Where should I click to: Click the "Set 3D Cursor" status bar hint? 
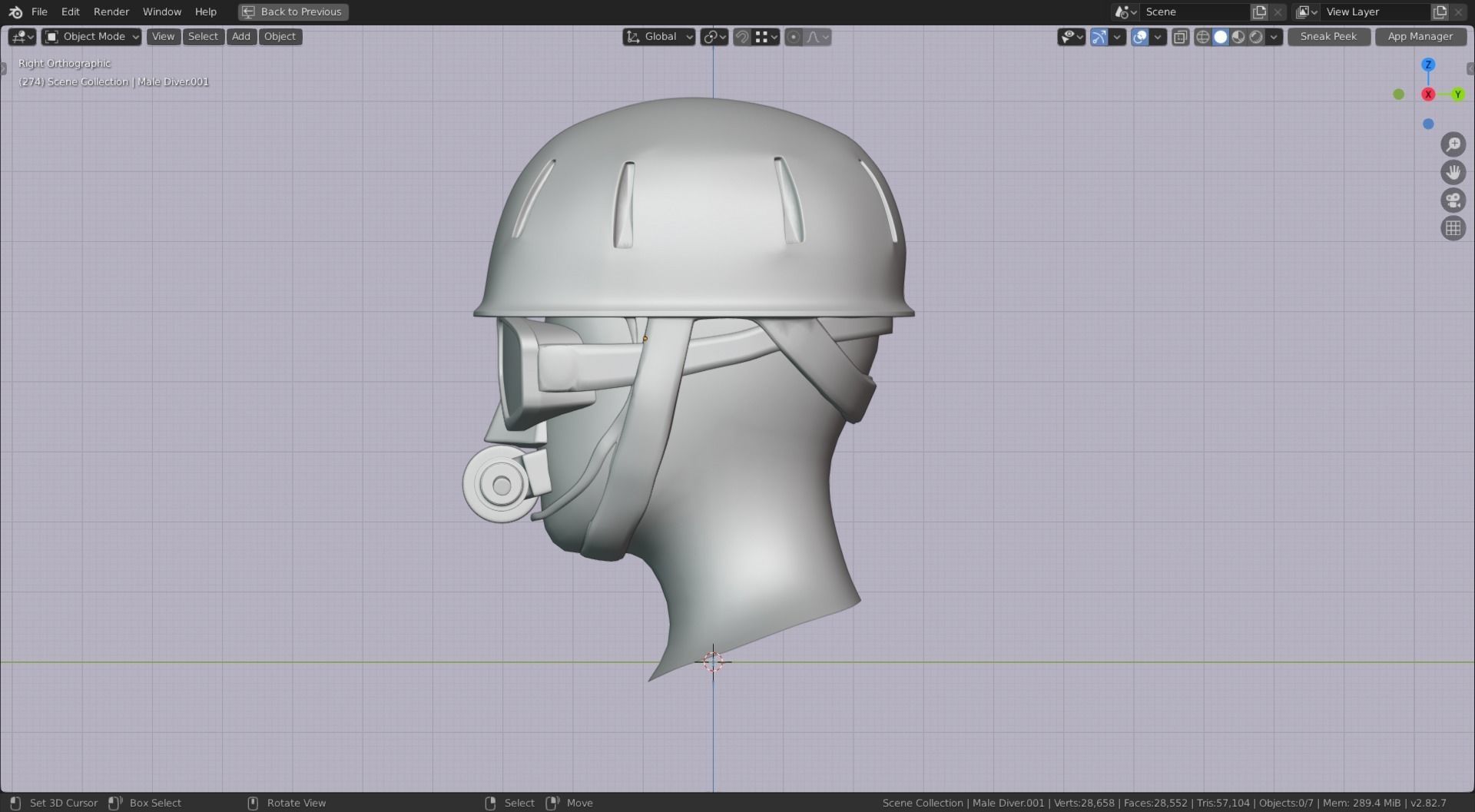coord(64,803)
